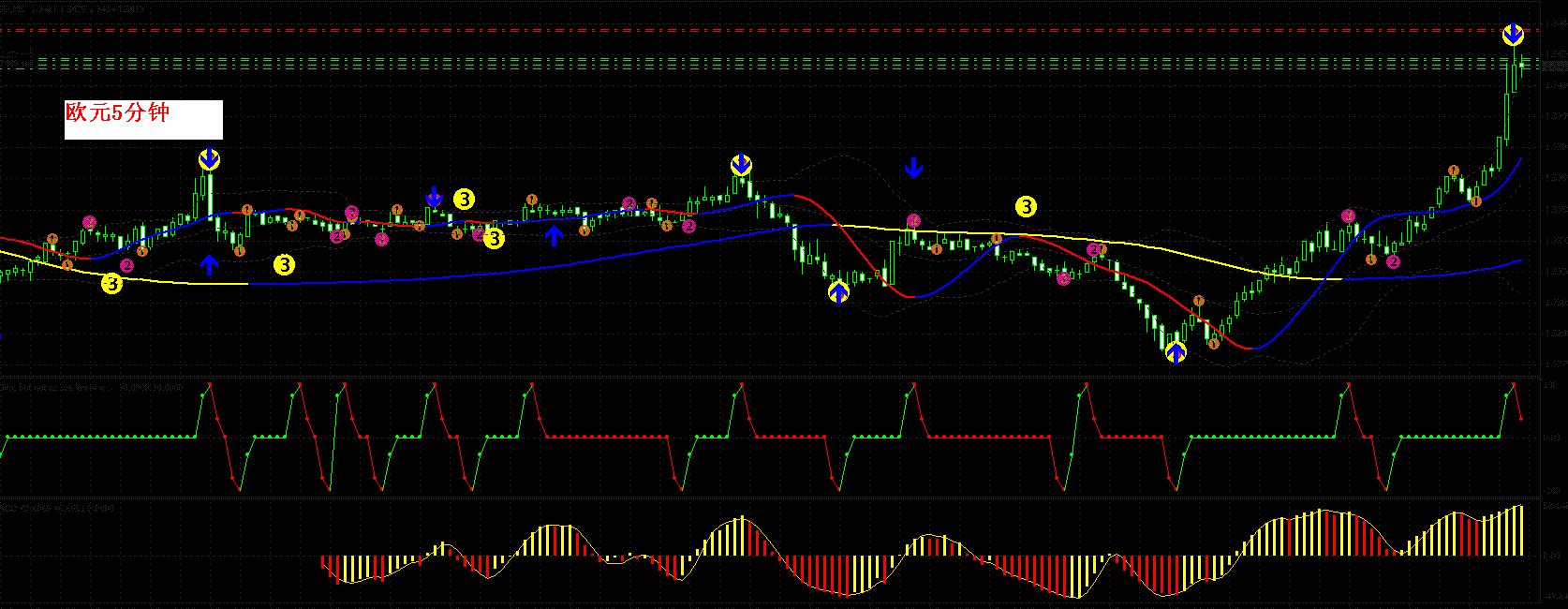Click the circled buy arrow under the chart's lowest candle
This screenshot has height=609, width=1568.
pyautogui.click(x=1176, y=352)
